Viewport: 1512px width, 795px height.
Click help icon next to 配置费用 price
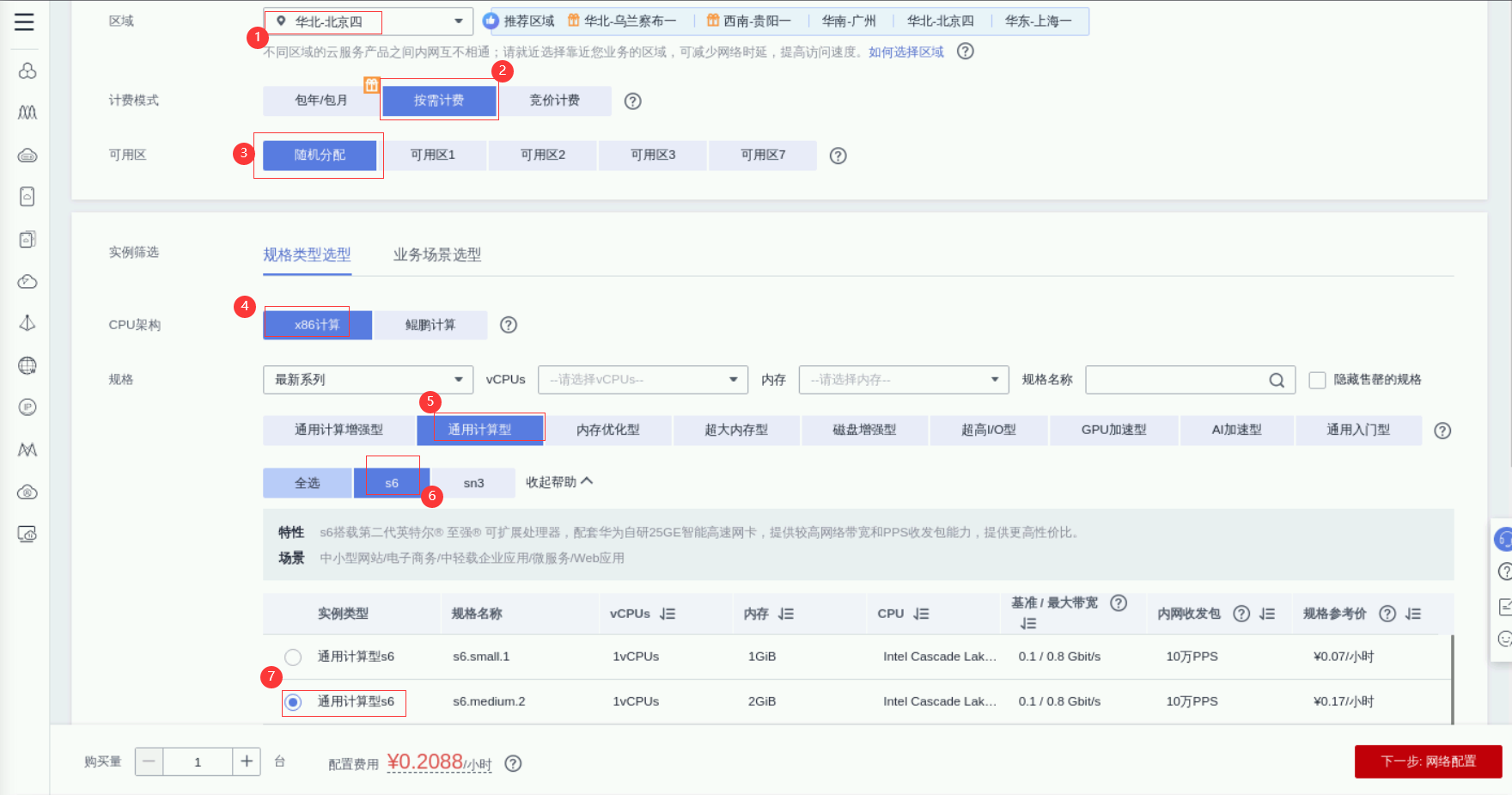(513, 763)
